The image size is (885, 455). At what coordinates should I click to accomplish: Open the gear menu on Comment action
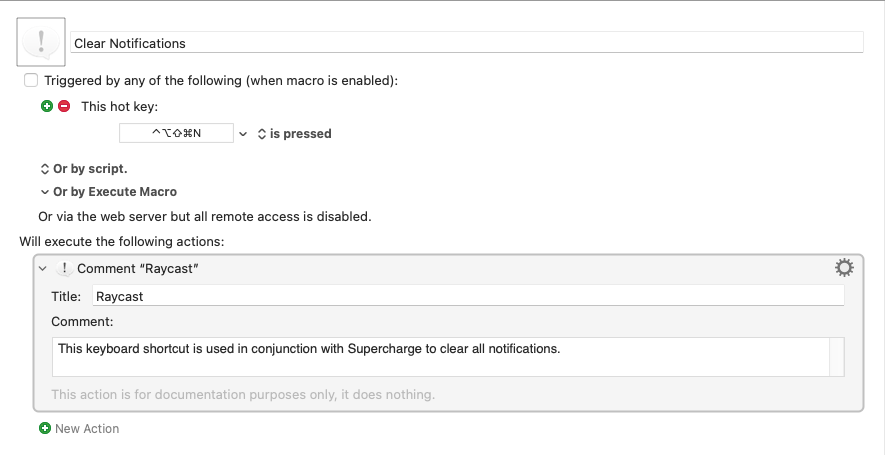[x=844, y=267]
